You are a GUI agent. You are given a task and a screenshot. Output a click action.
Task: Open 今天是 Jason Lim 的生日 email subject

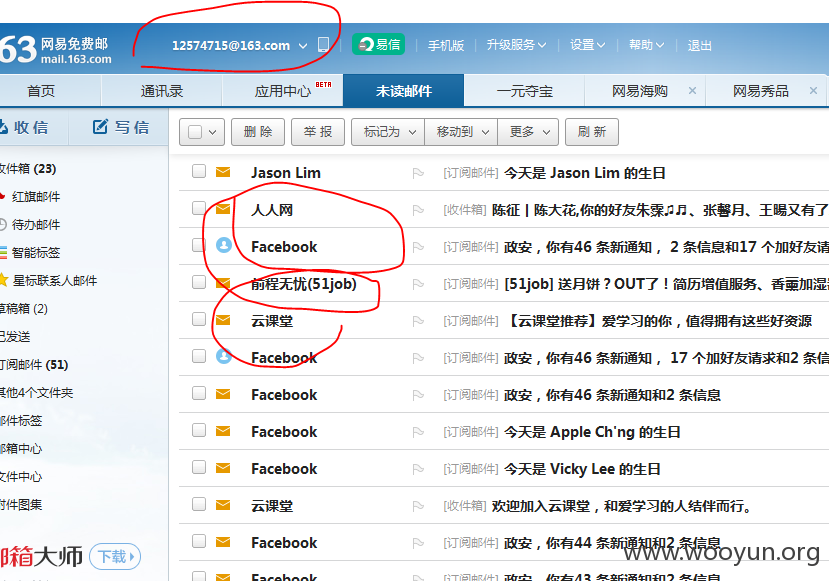(584, 173)
